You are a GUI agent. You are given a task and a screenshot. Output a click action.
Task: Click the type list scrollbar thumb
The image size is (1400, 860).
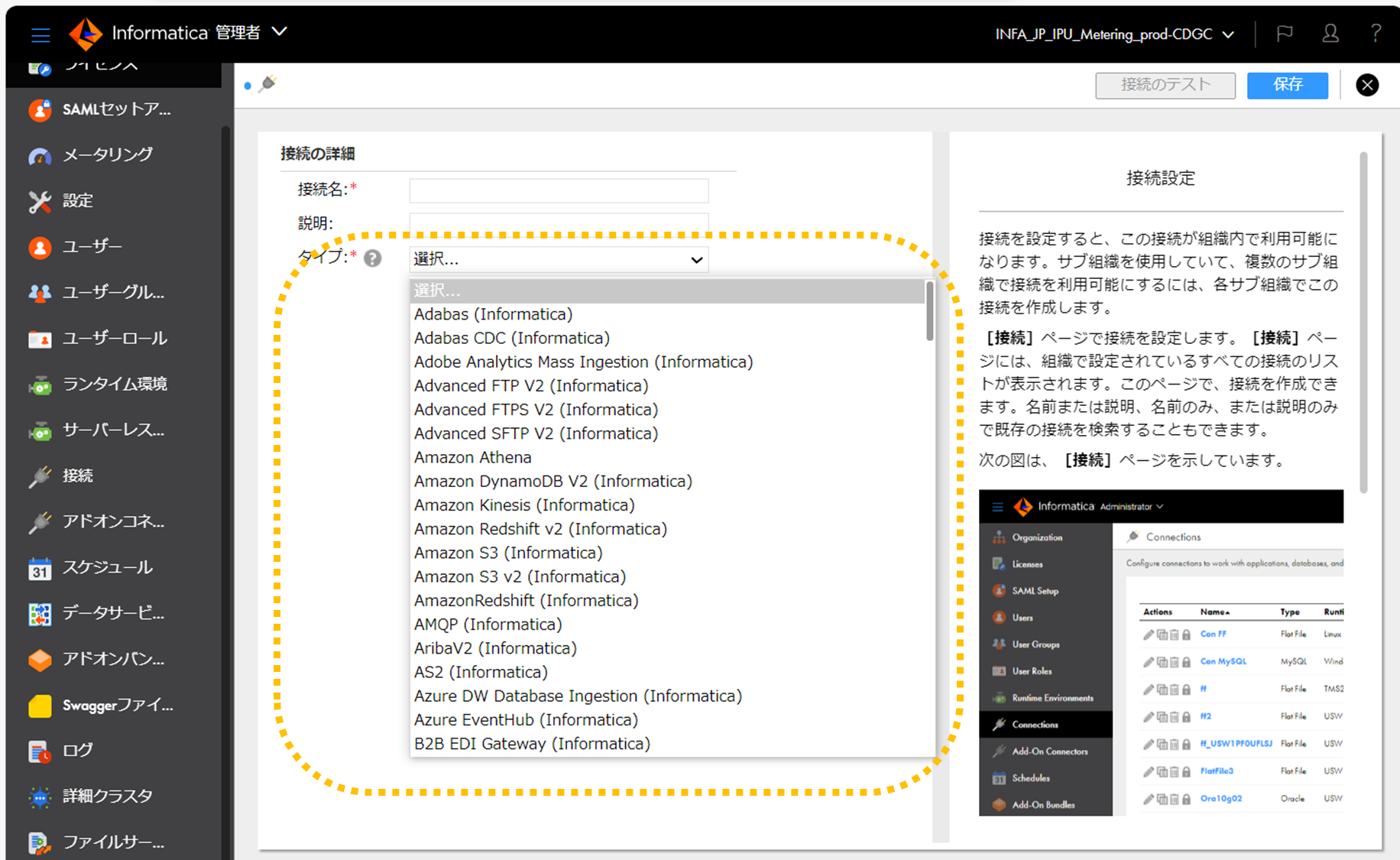[929, 311]
